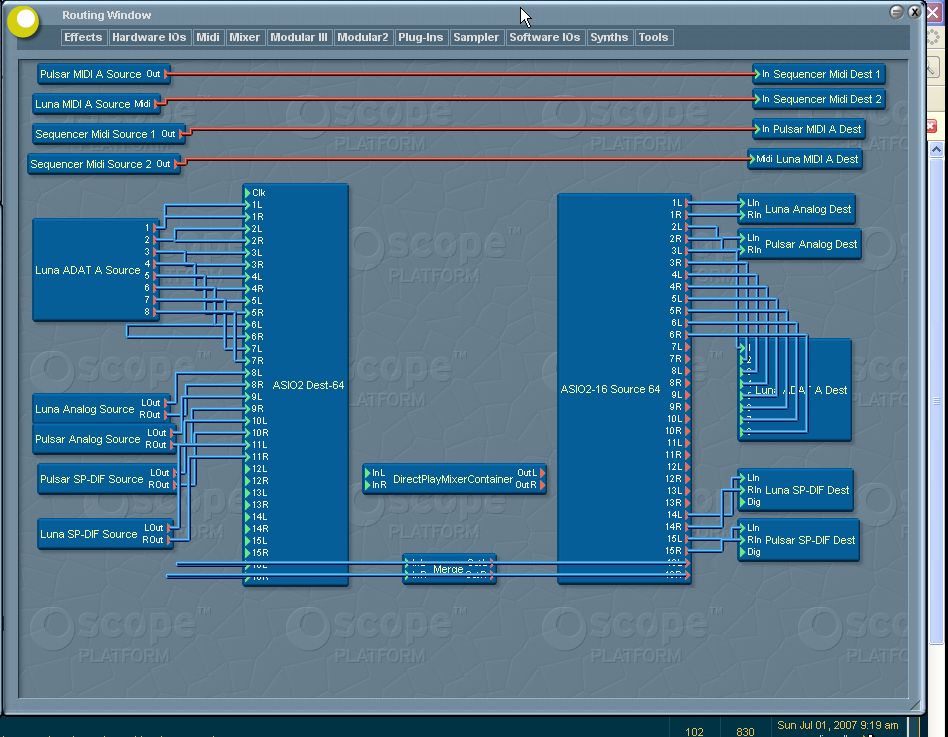948x737 pixels.
Task: Click the LIn port on Luna Analog Dest
Action: [x=742, y=203]
